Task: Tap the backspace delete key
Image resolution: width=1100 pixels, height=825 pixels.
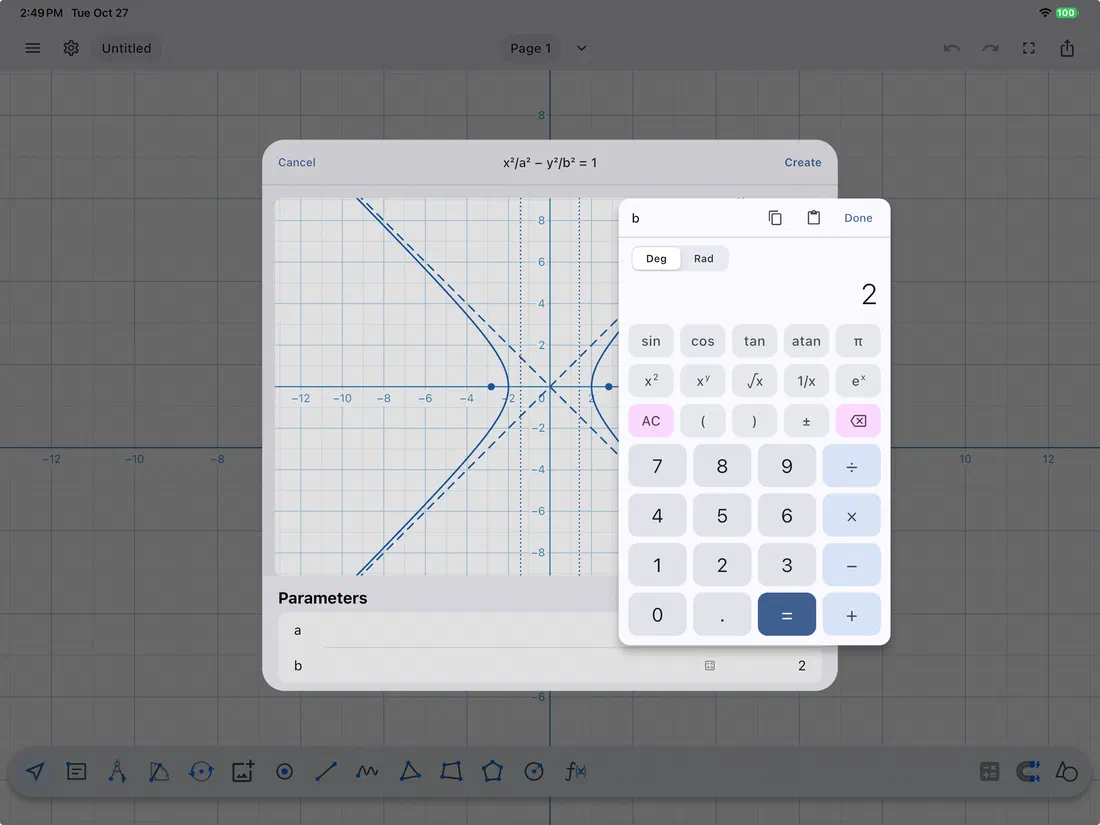Action: tap(857, 421)
